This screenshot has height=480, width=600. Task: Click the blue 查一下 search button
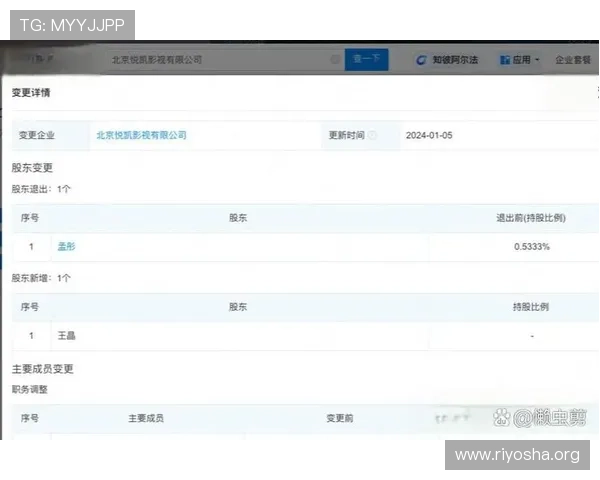[366, 59]
